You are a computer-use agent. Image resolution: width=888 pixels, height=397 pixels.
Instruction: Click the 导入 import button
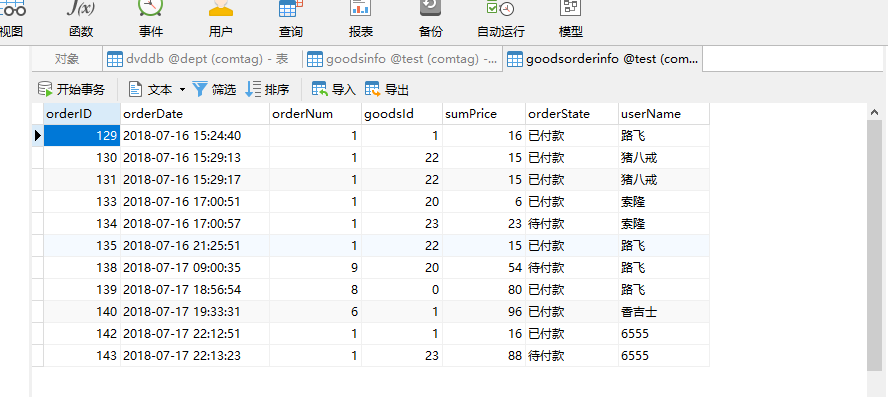[x=334, y=89]
